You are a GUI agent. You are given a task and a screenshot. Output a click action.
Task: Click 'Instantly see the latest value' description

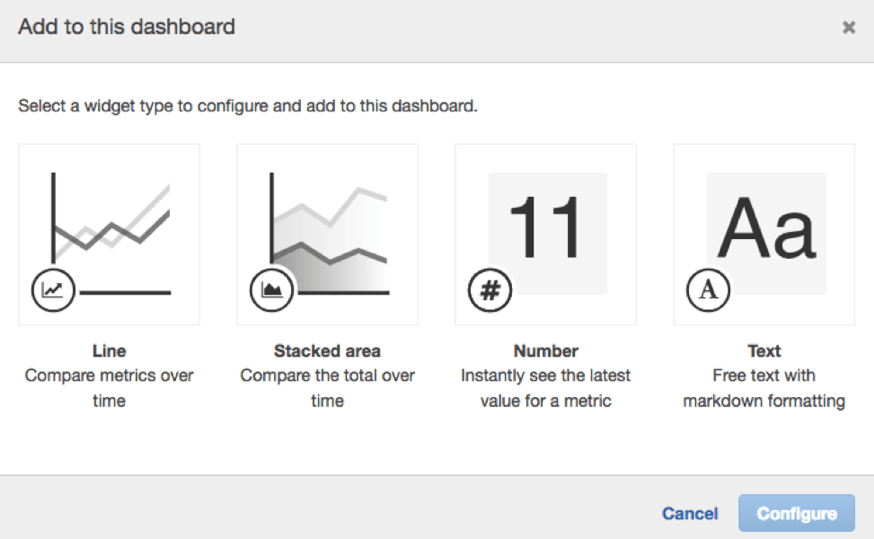pyautogui.click(x=546, y=388)
